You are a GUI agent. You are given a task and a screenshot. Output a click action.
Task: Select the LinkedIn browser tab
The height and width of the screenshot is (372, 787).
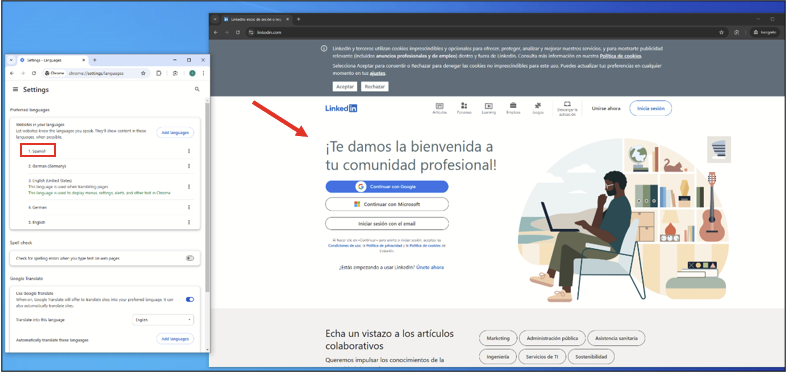tap(256, 19)
